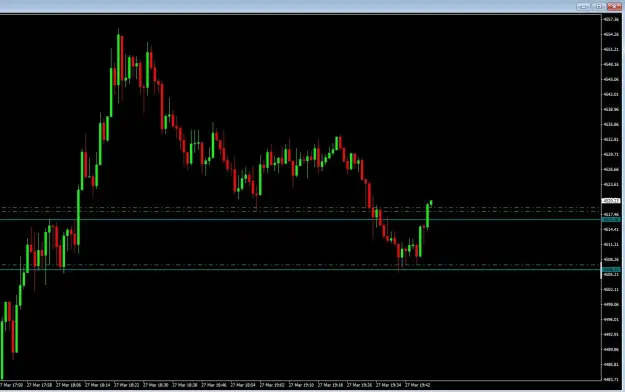Close the chart window
The width and height of the screenshot is (625, 392).
tap(614, 6)
